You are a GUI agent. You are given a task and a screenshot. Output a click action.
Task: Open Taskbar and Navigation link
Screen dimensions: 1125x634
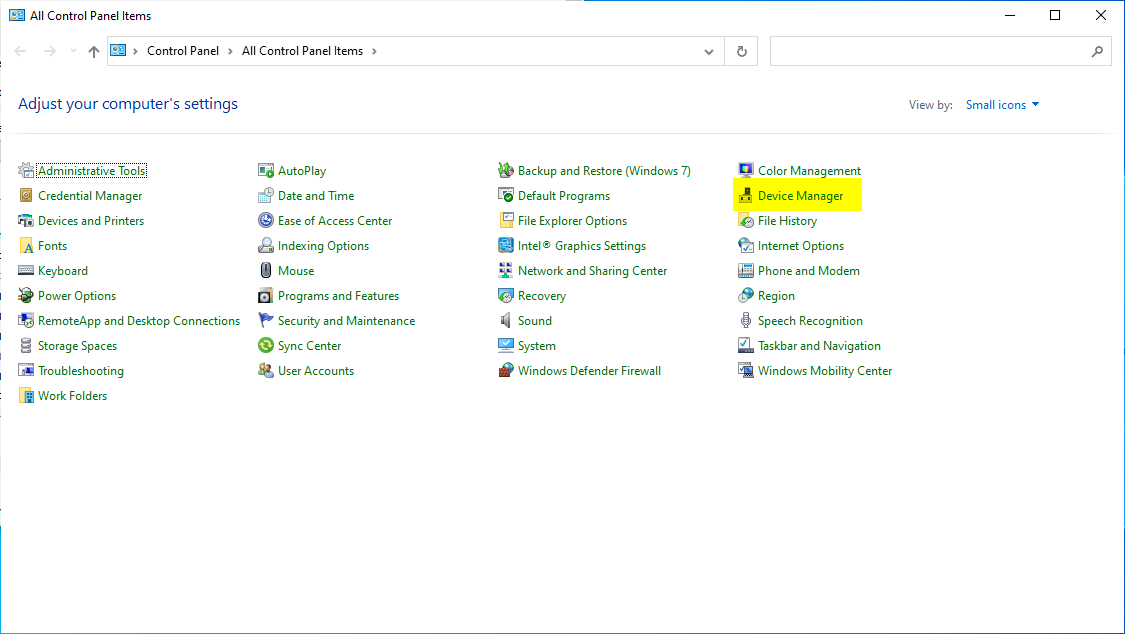tap(819, 346)
